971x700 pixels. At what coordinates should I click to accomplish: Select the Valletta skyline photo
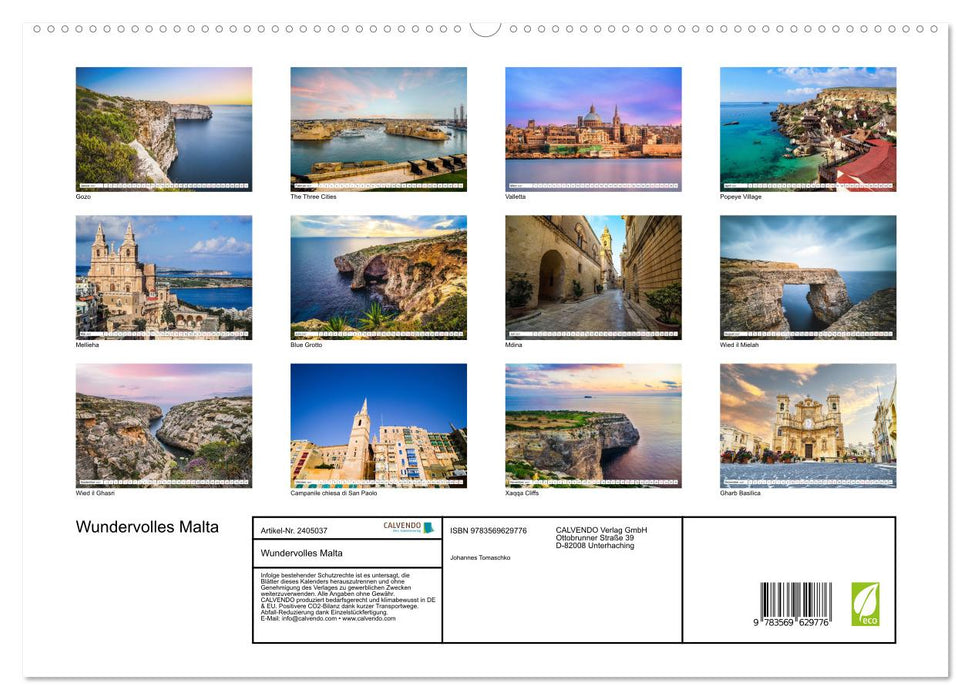coord(593,129)
